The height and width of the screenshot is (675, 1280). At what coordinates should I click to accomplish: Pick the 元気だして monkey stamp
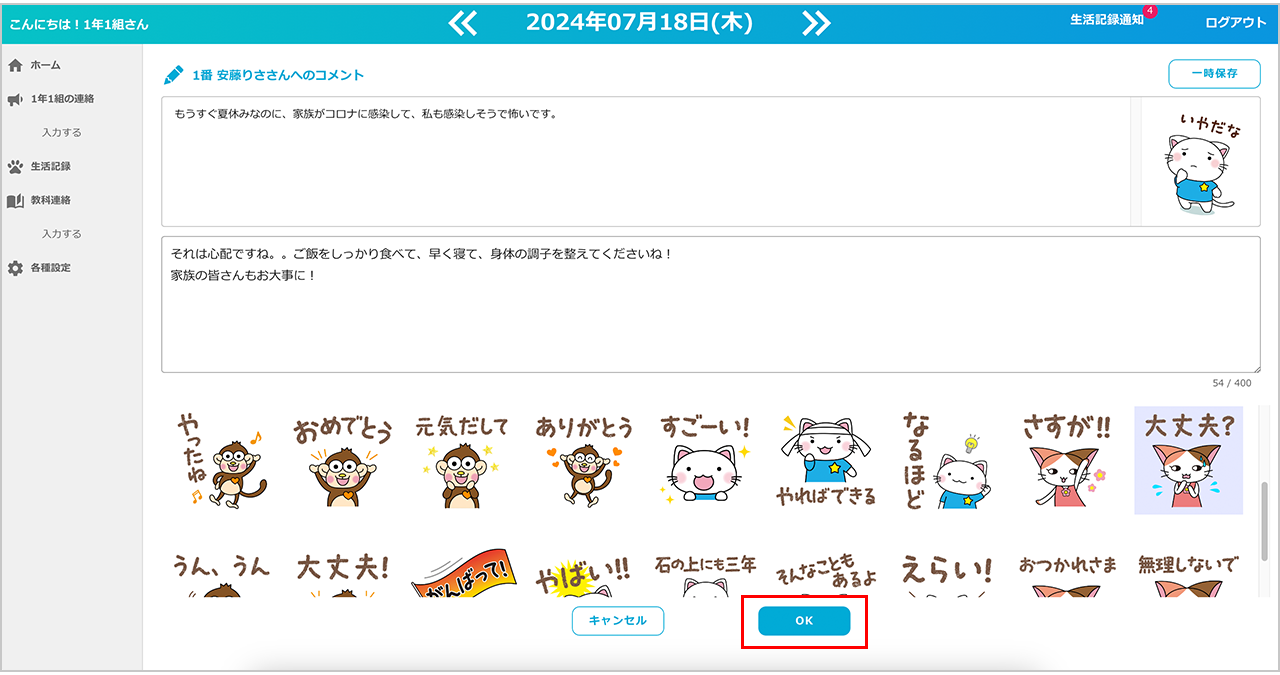(x=462, y=461)
